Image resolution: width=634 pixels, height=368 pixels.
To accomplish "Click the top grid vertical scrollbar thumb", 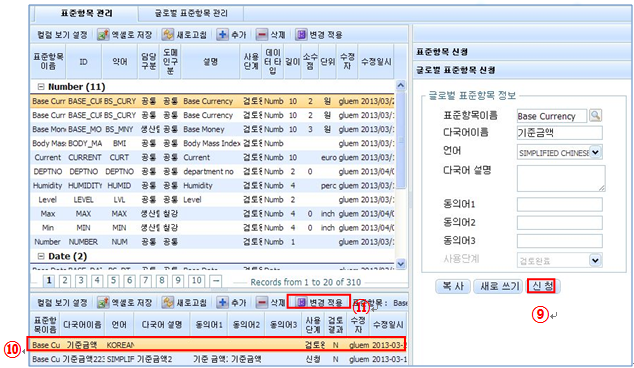I will coord(400,140).
